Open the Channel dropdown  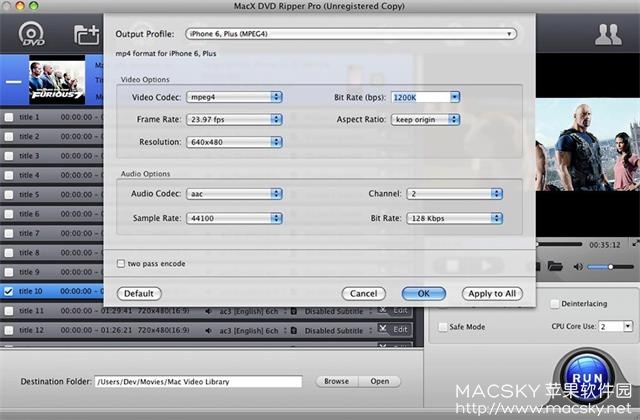point(454,194)
